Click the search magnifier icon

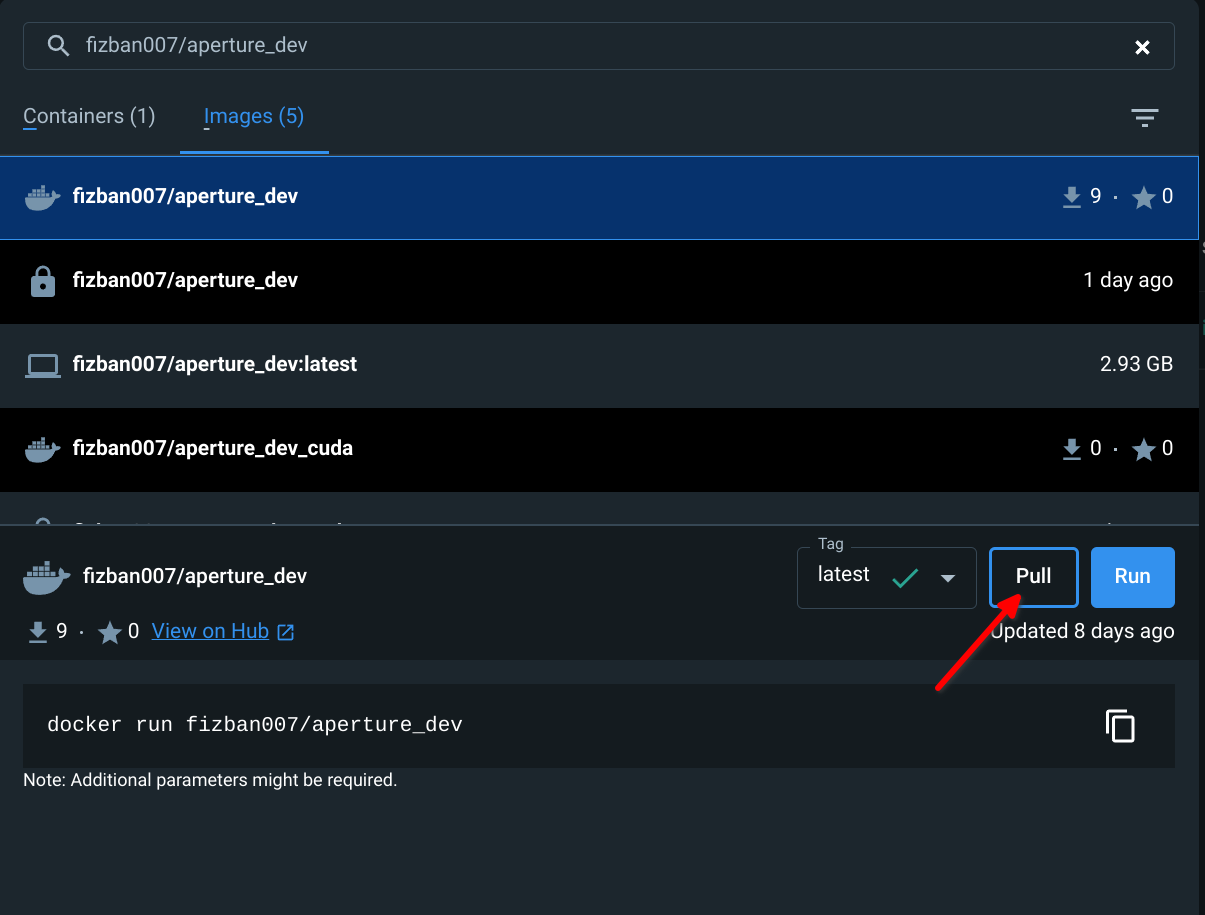pyautogui.click(x=58, y=46)
